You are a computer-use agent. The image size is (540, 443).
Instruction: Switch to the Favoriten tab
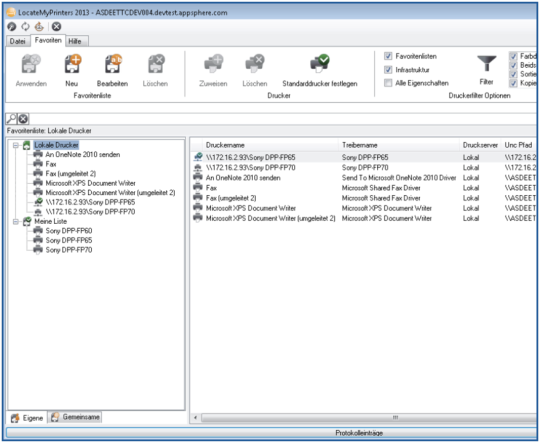click(48, 40)
